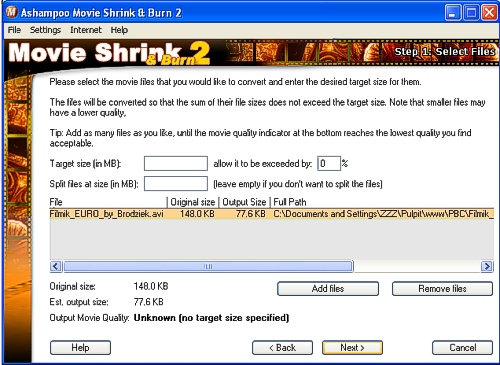
Task: Open the Help menu
Action: click(119, 30)
